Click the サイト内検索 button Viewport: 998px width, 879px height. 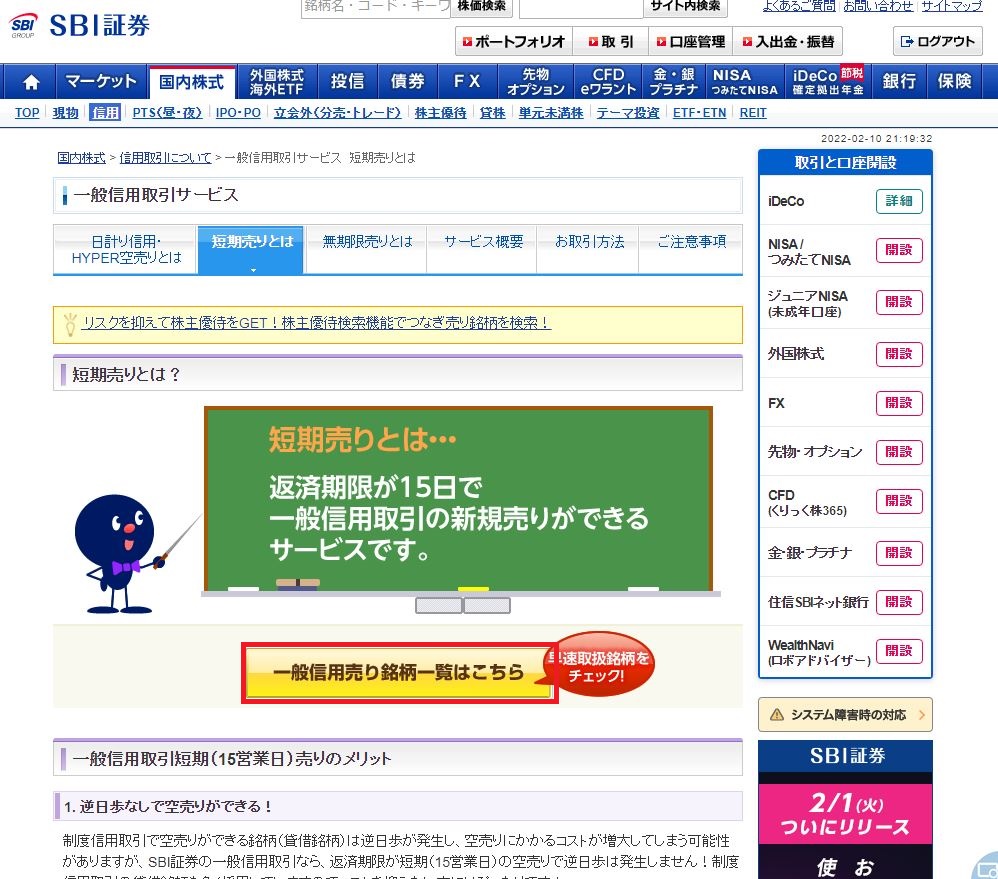685,7
